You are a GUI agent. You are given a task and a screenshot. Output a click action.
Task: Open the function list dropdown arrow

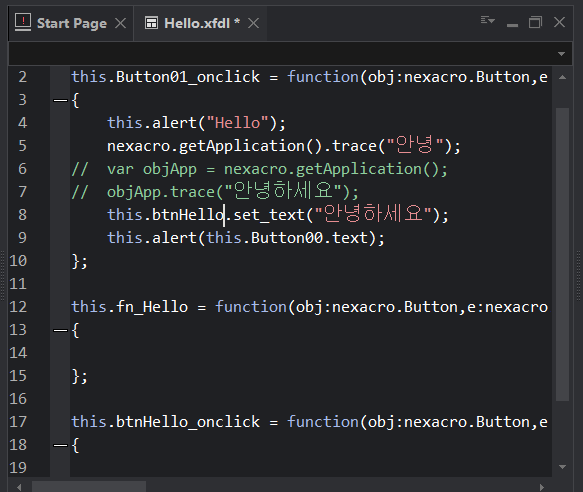(561, 54)
